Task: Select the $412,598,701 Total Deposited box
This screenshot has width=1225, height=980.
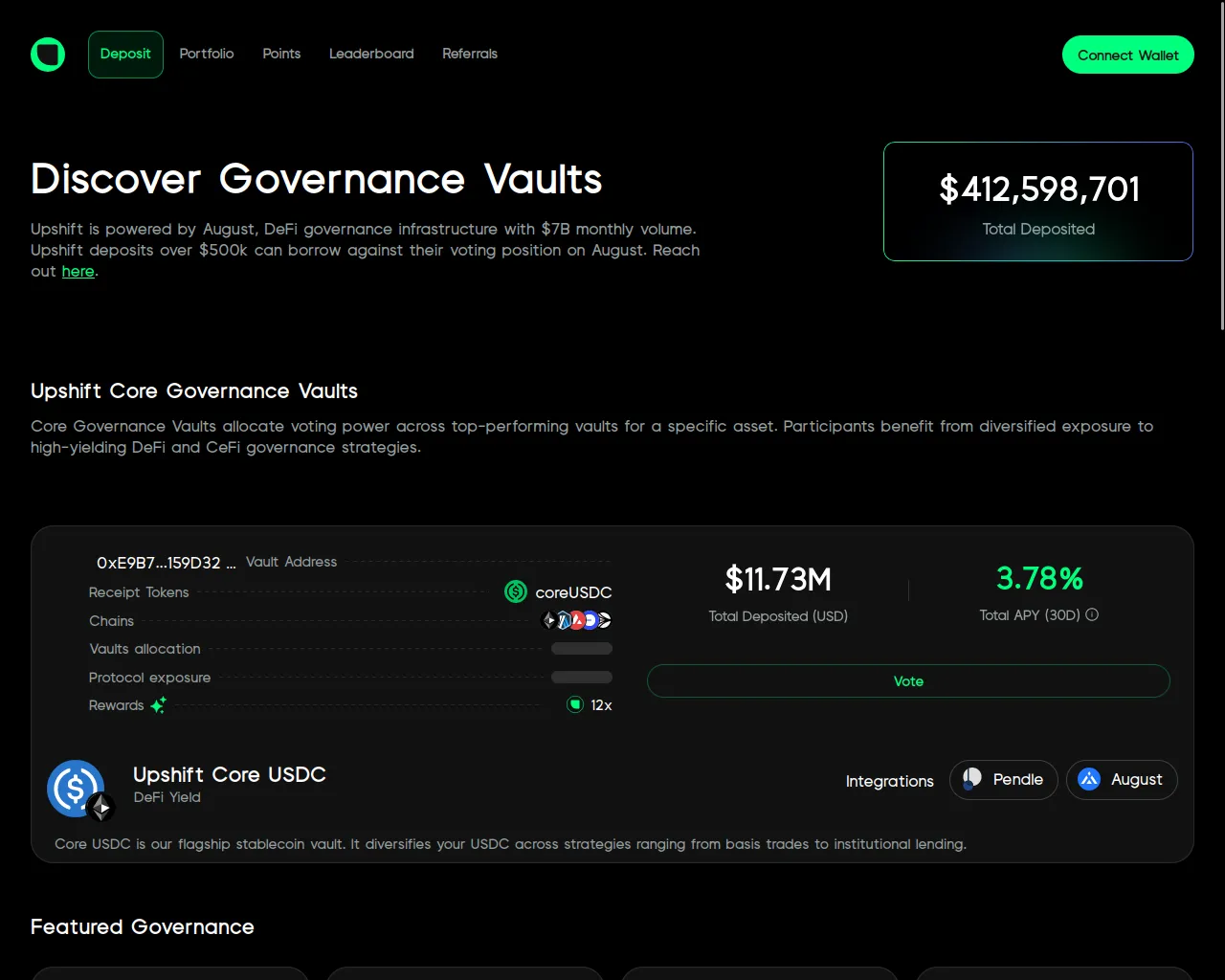Action: pyautogui.click(x=1038, y=201)
